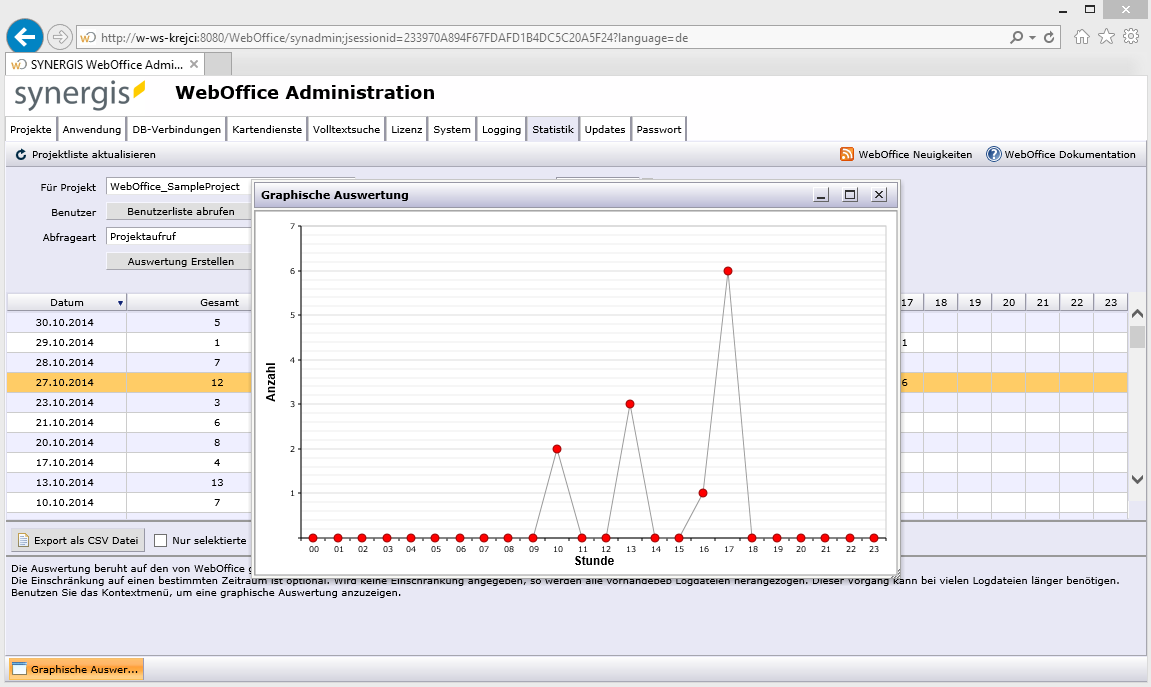Click the refresh icon next to Projektliste aktualisieren
The image size is (1151, 687).
pos(20,155)
